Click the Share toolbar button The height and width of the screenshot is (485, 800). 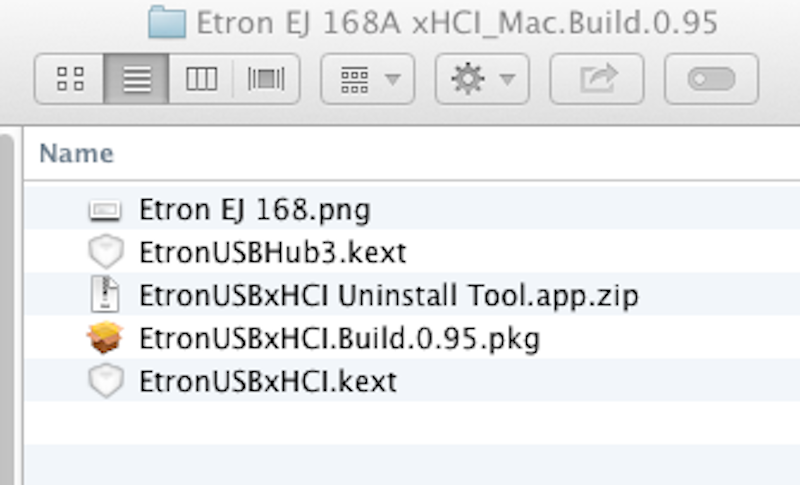click(597, 79)
